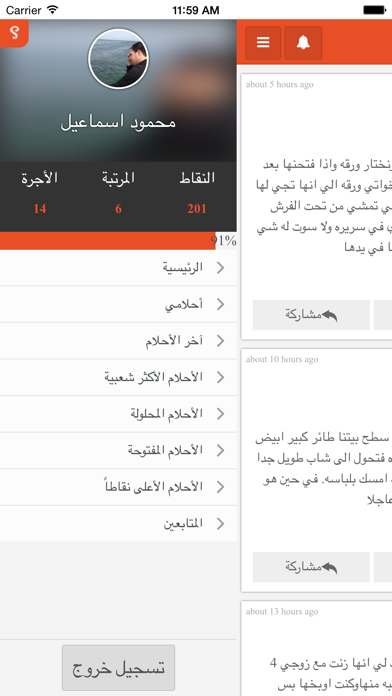
Task: Tap the 11:59 AM status bar clock
Action: pyautogui.click(x=196, y=10)
